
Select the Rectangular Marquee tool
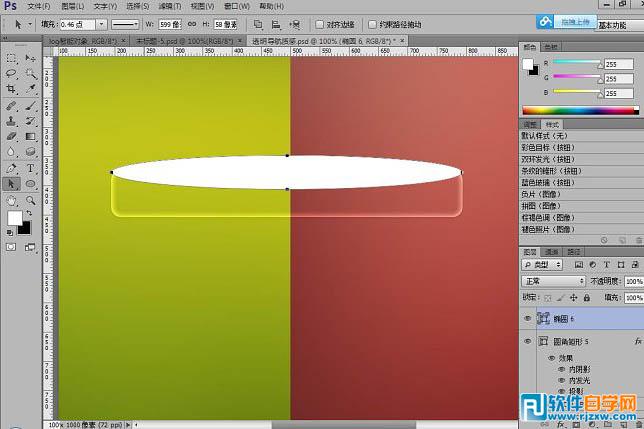pos(11,59)
